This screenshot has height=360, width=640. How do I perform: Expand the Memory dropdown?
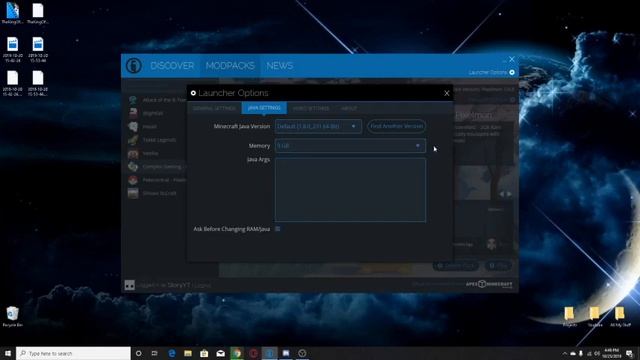coord(350,146)
